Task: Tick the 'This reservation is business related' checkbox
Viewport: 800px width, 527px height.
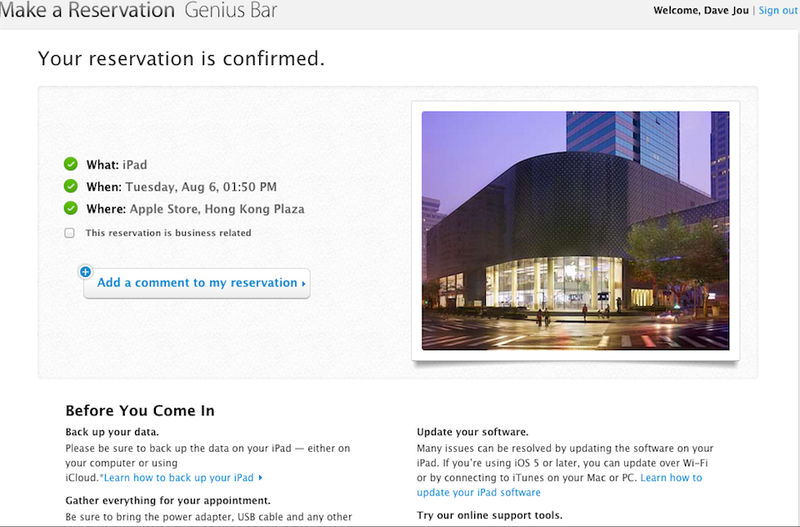Action: [x=69, y=233]
